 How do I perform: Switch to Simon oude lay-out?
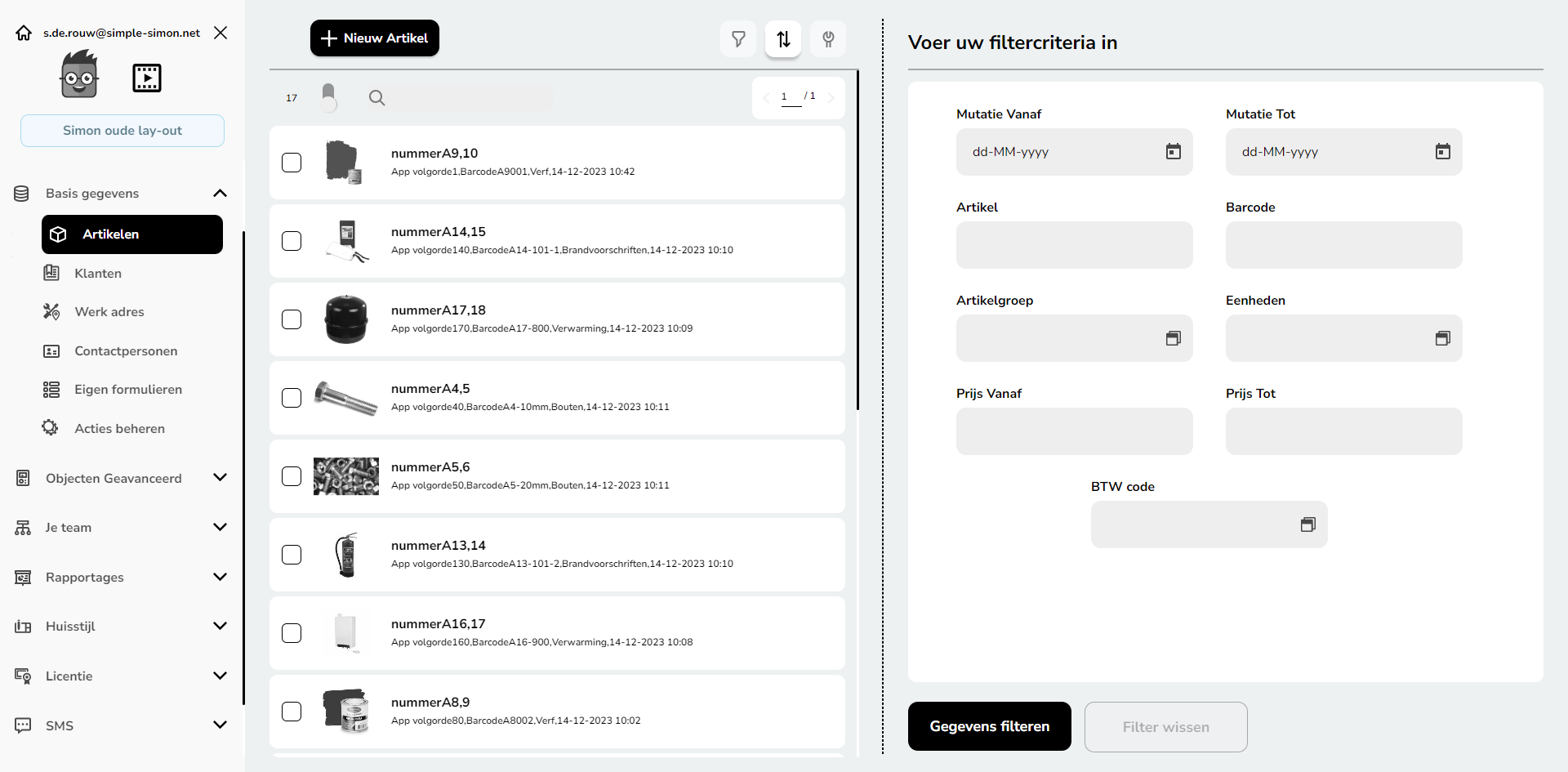(122, 131)
